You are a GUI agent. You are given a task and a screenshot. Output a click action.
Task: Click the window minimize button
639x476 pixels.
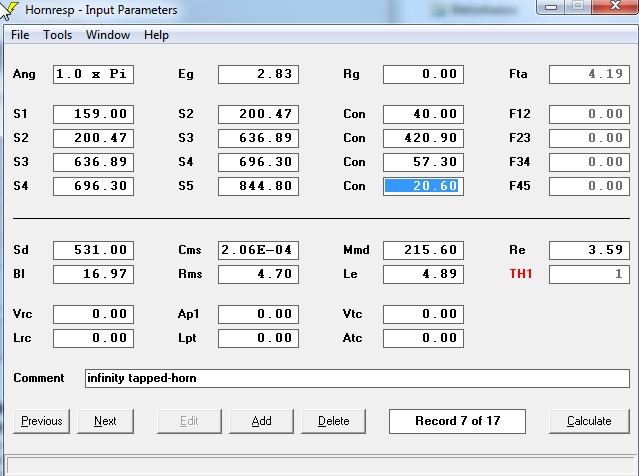click(551, 7)
